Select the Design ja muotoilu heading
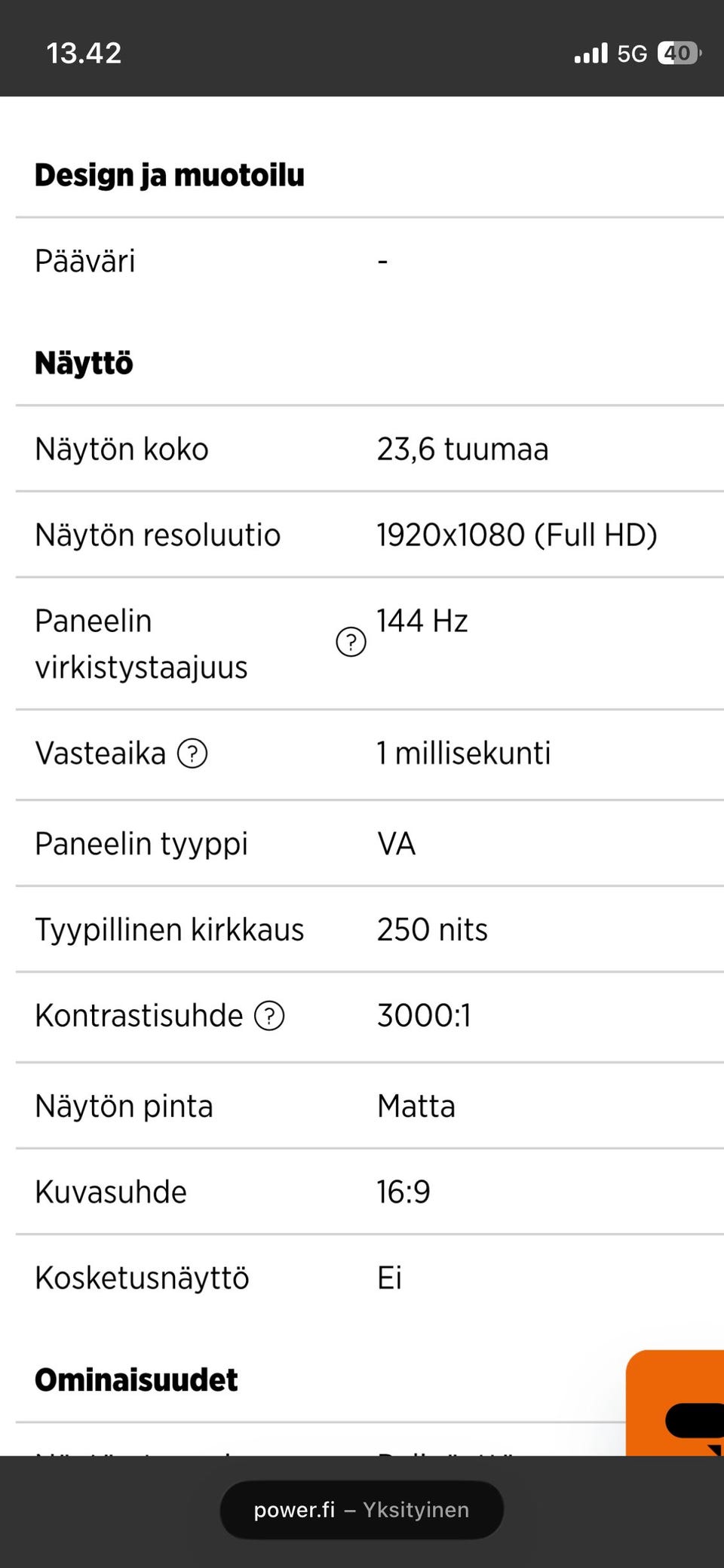This screenshot has height=1568, width=724. coord(170,176)
